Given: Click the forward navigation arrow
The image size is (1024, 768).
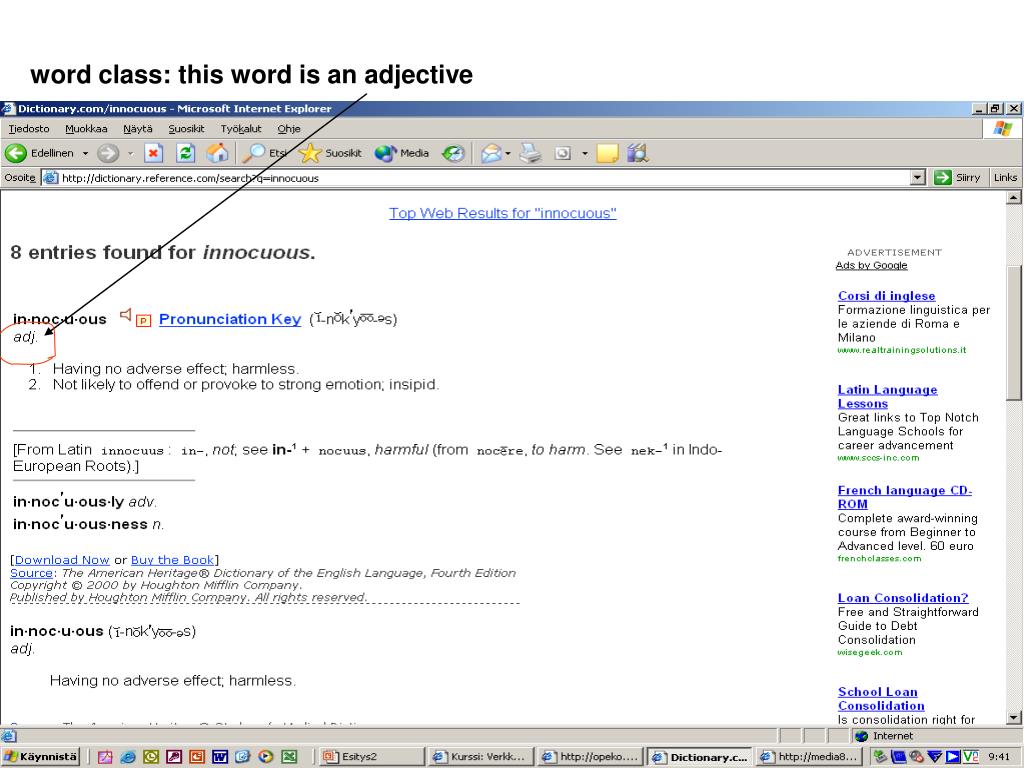Looking at the screenshot, I should pos(108,153).
